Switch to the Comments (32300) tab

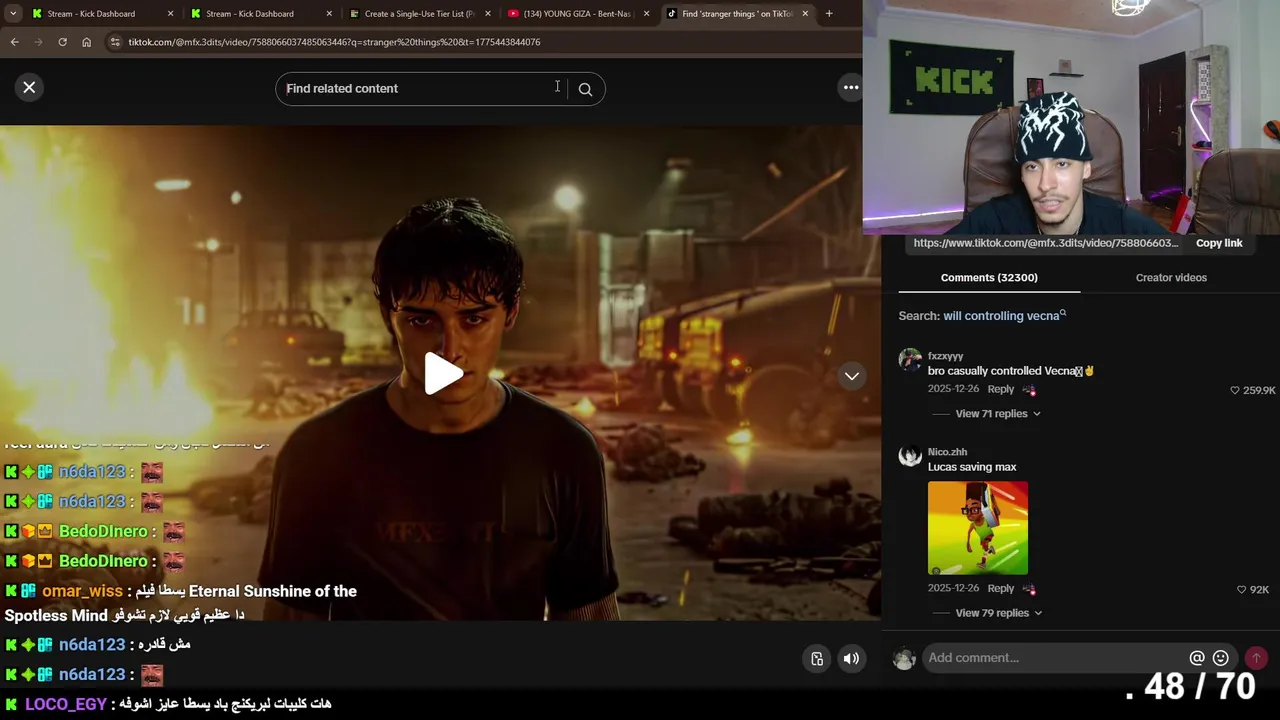click(x=989, y=277)
